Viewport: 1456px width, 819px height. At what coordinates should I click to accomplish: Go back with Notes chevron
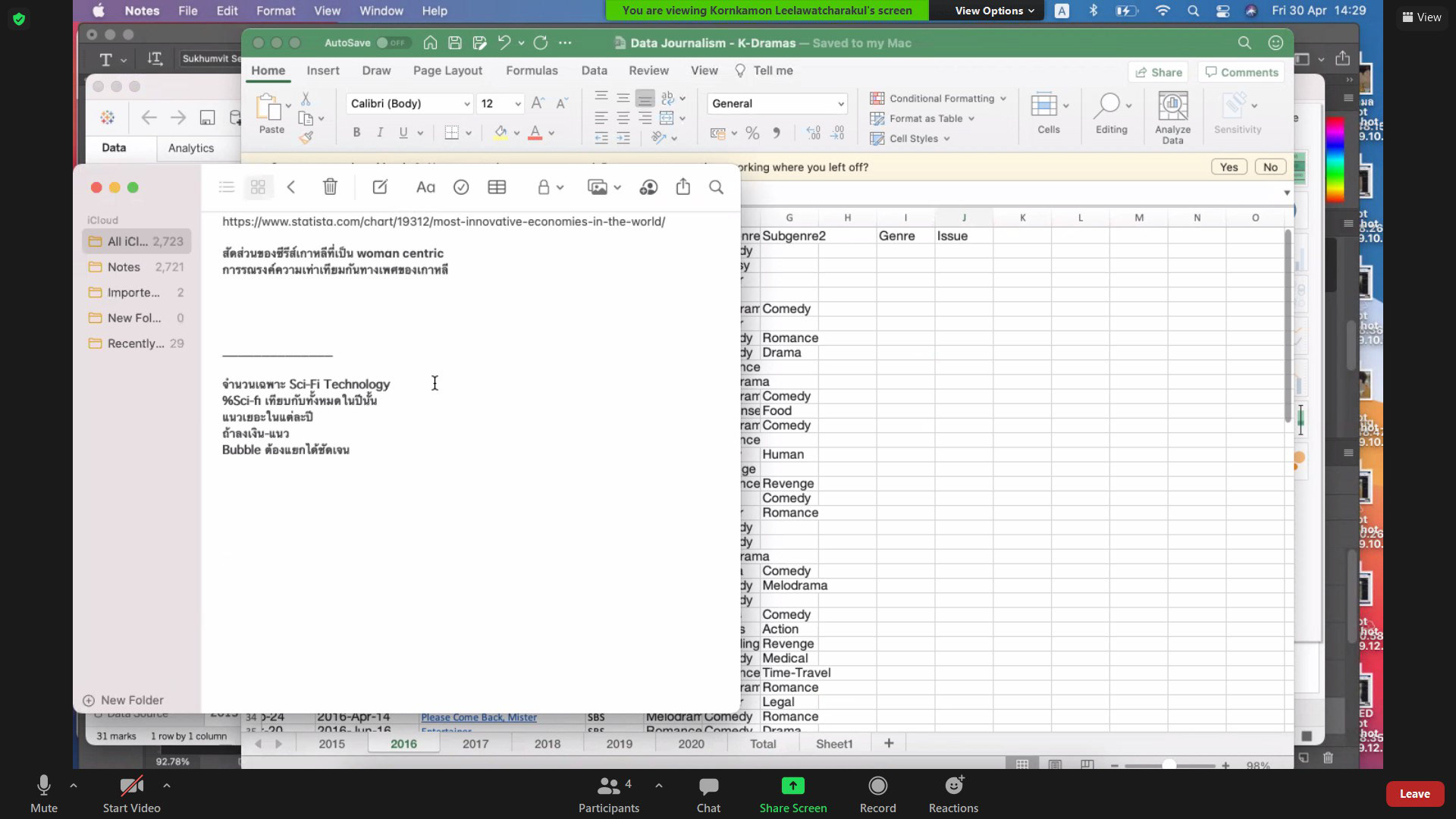291,187
